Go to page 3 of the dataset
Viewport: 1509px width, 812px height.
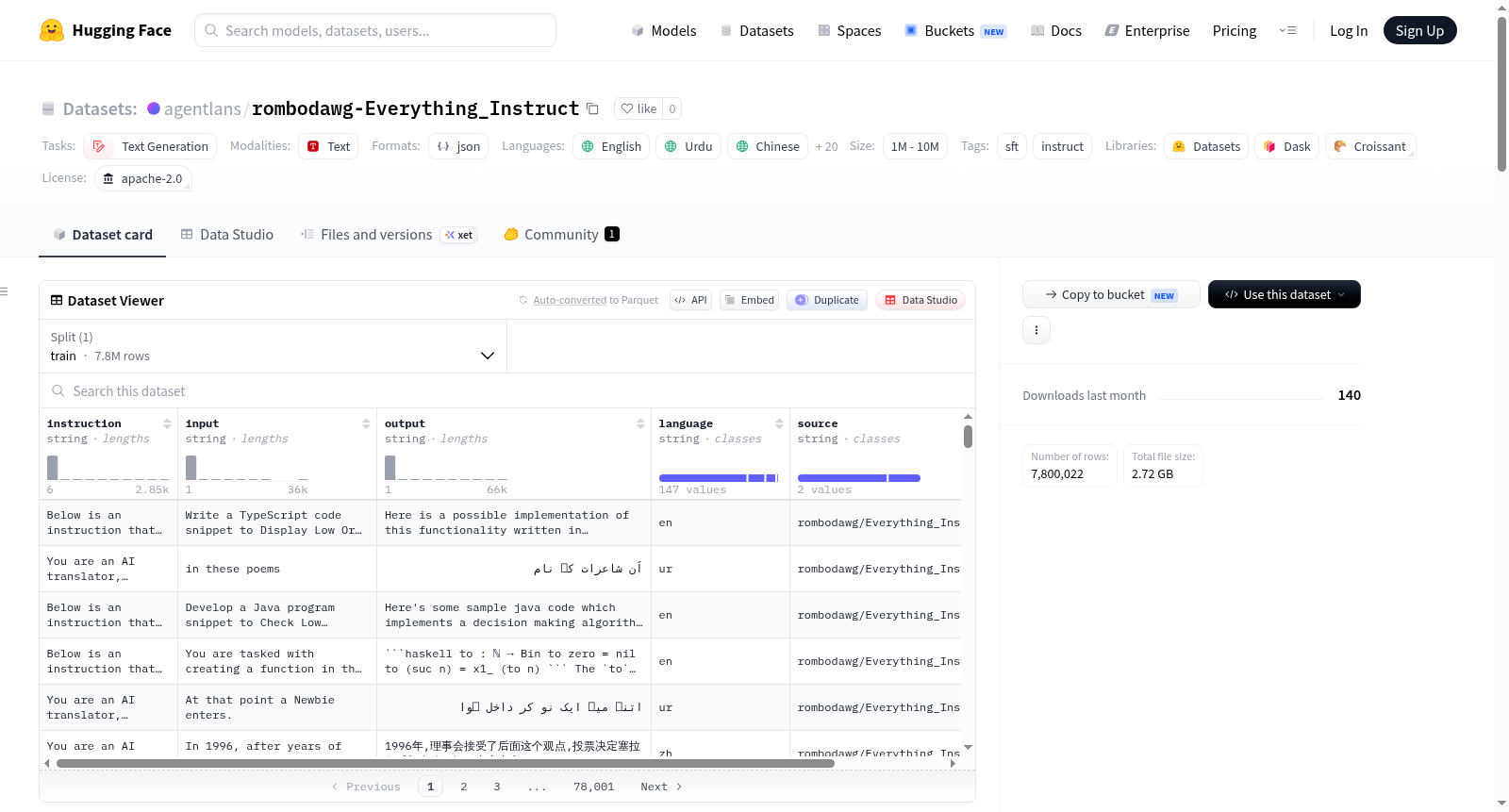tap(497, 787)
